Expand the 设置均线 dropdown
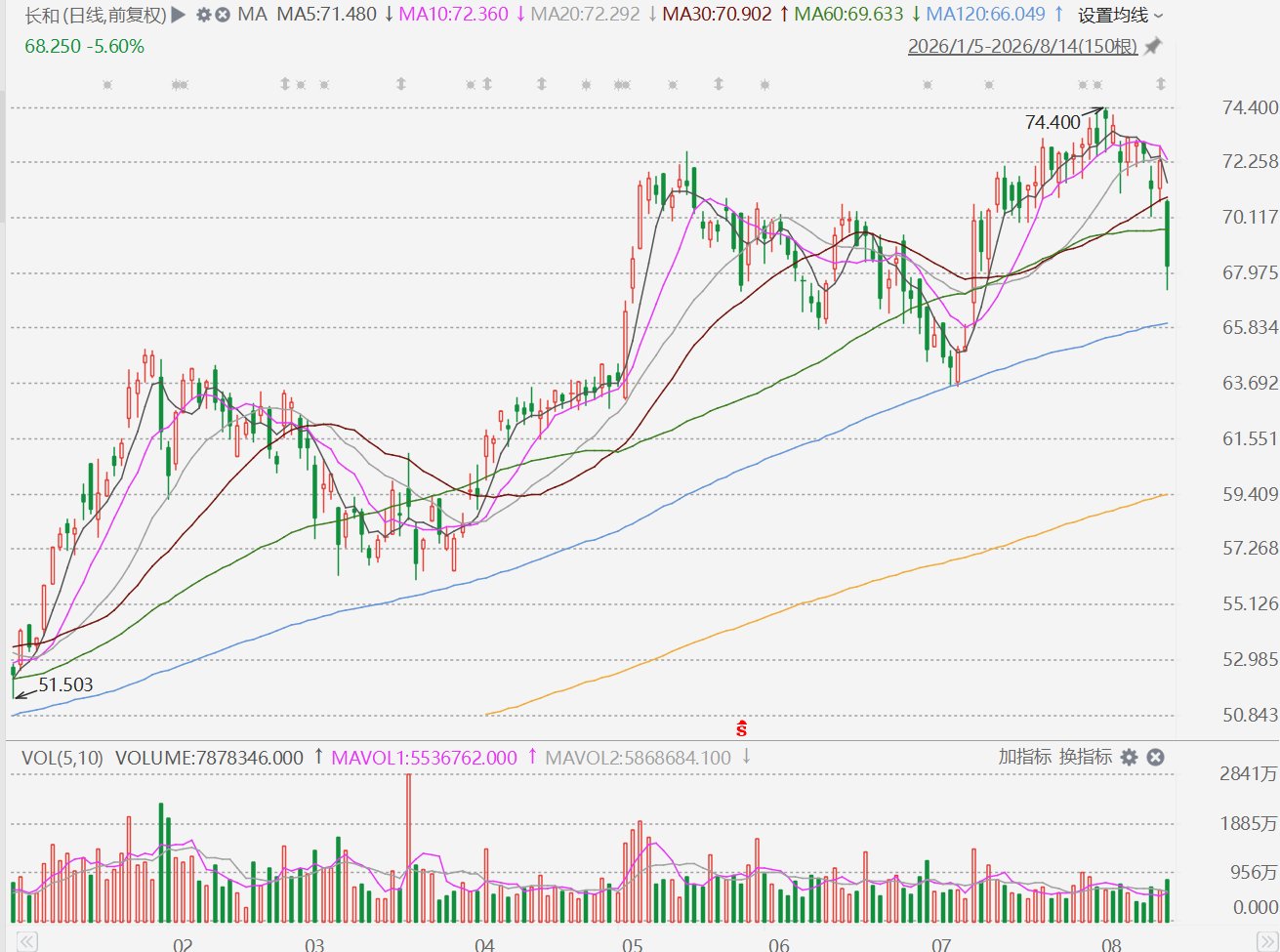This screenshot has width=1280, height=952. coord(1121,16)
